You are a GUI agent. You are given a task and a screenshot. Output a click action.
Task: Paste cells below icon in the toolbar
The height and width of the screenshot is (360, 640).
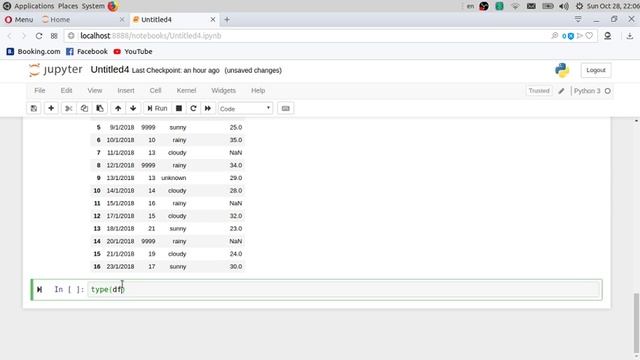point(100,109)
